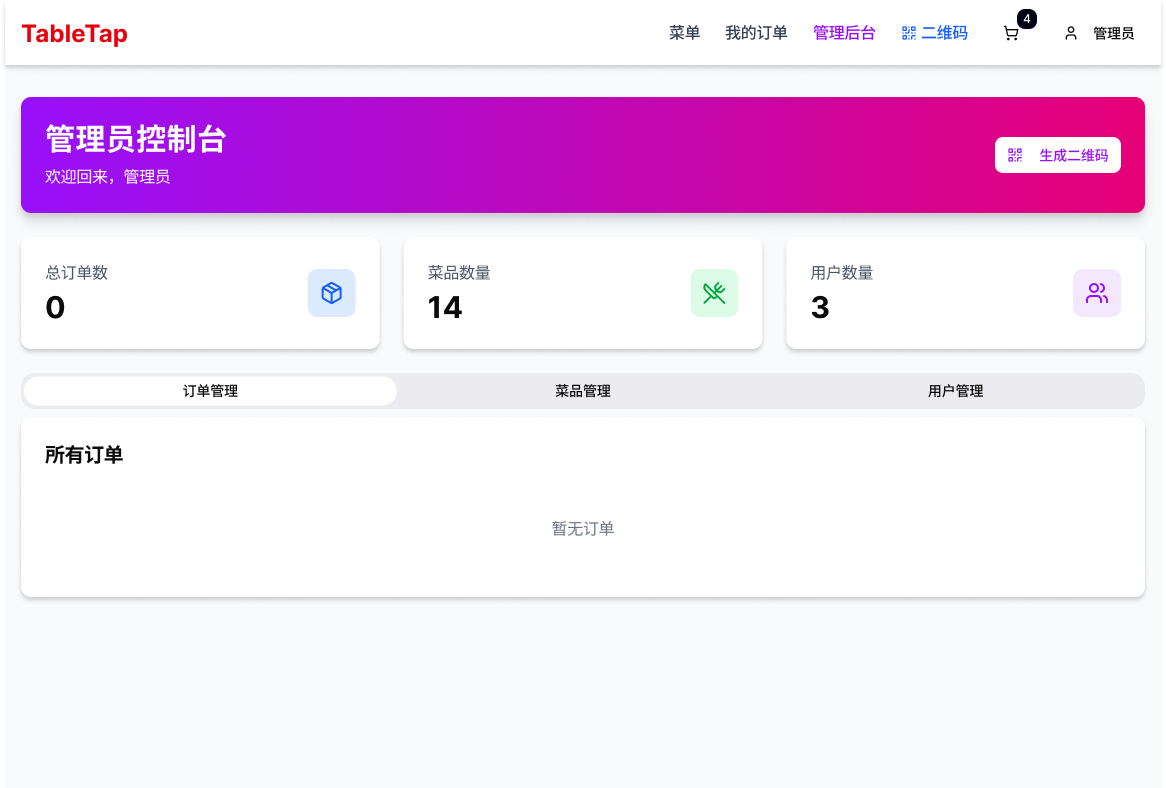Image resolution: width=1166 pixels, height=788 pixels.
Task: Click the user profile icon
Action: pos(1071,33)
